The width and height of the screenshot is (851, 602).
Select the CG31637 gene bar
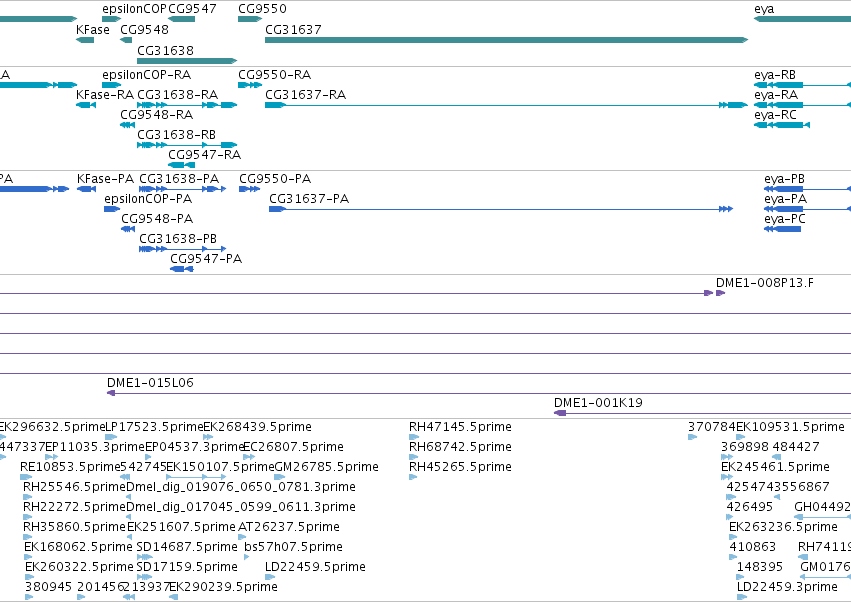[506, 40]
